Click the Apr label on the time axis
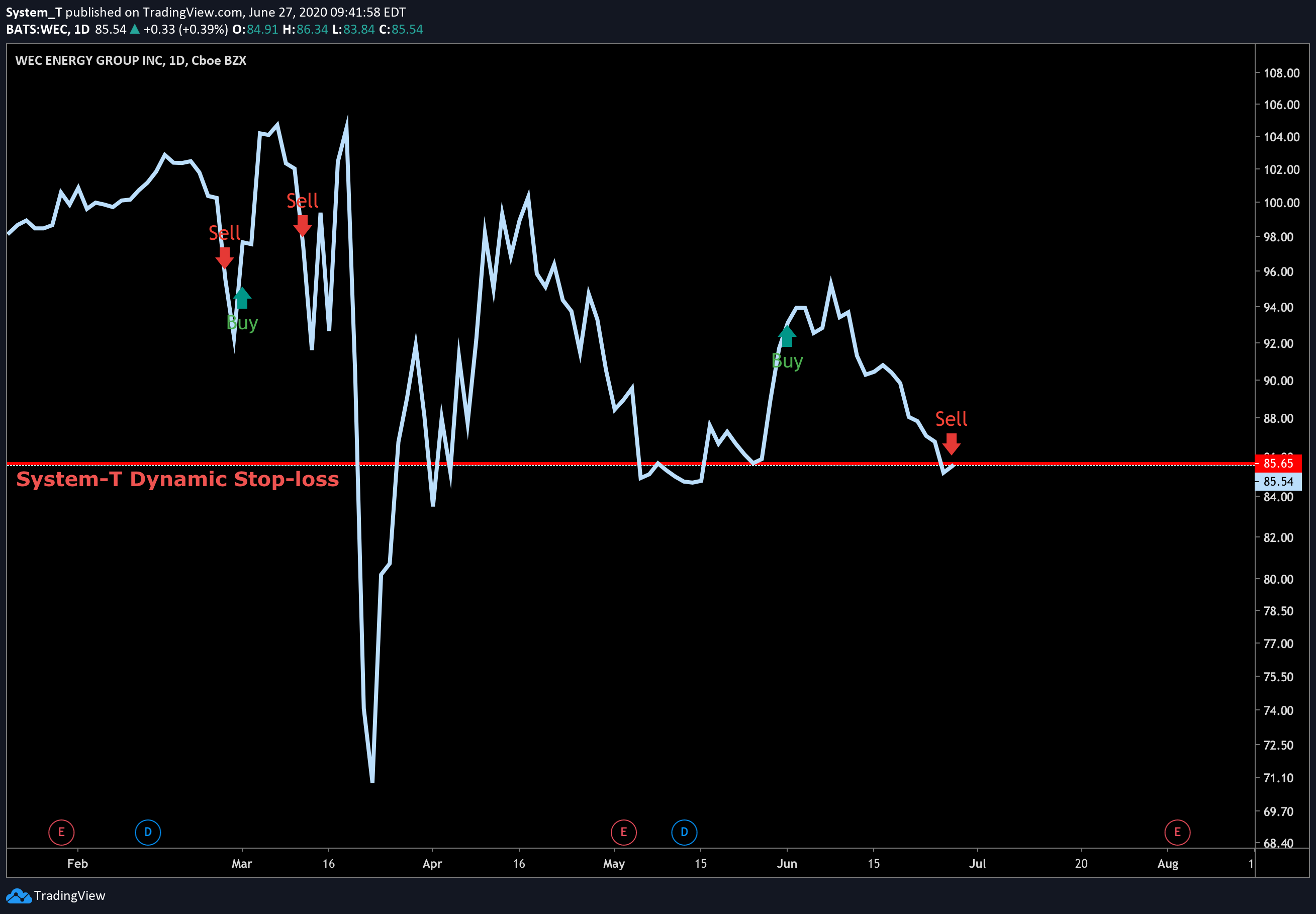Screen dimensions: 1316x914 pos(432,863)
